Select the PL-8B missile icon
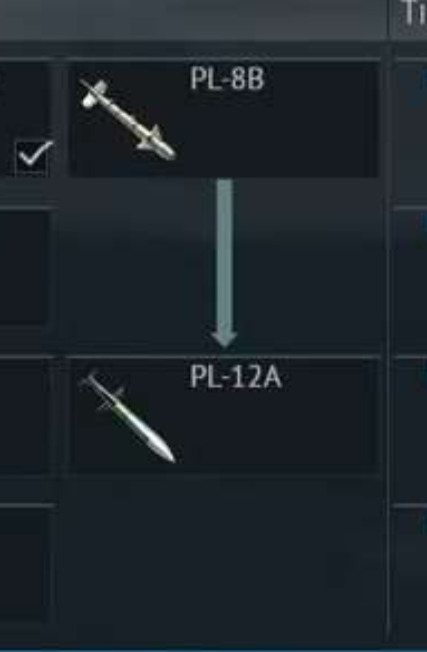The image size is (427, 652). [x=128, y=120]
